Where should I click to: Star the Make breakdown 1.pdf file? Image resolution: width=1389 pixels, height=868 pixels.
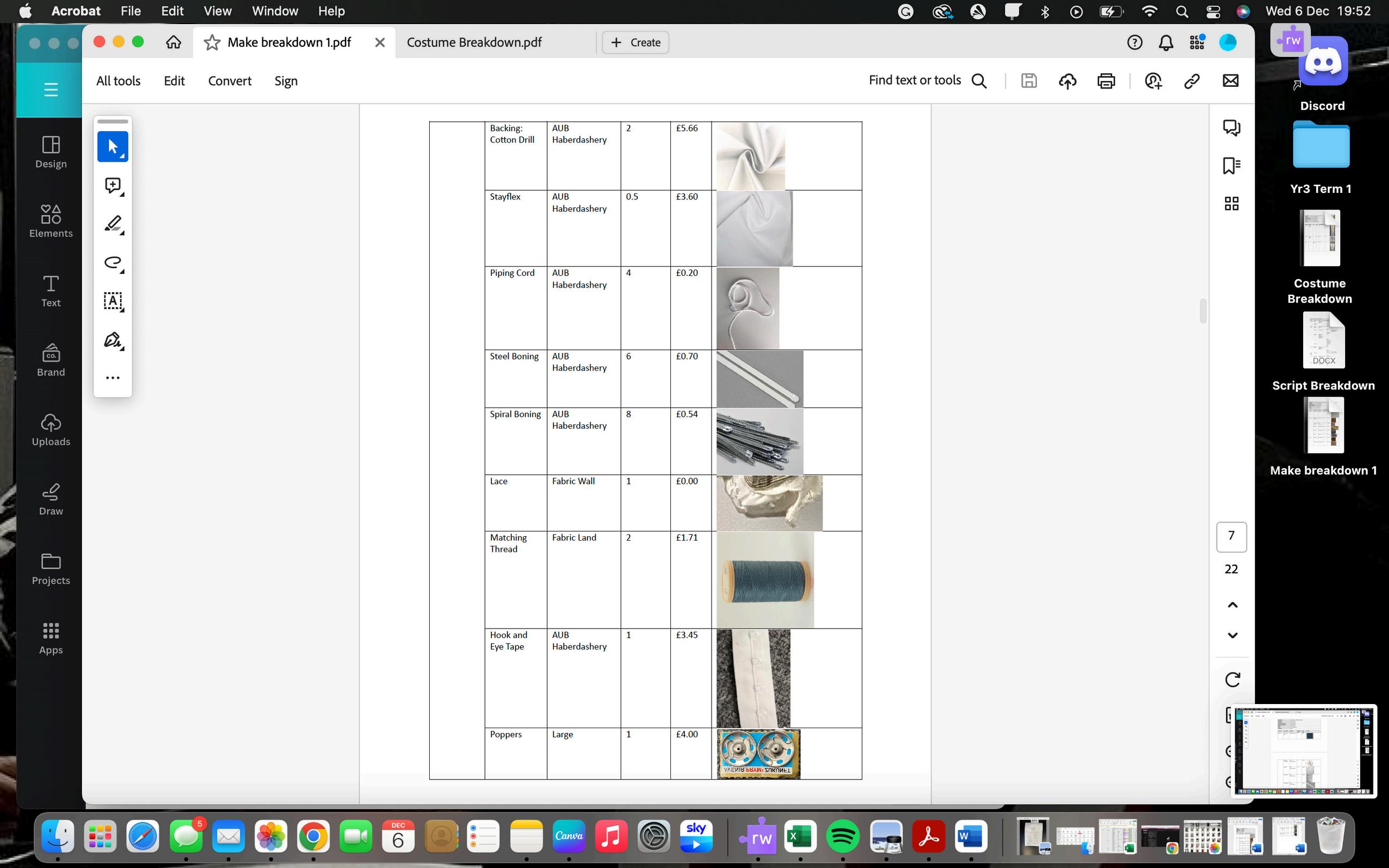[212, 42]
